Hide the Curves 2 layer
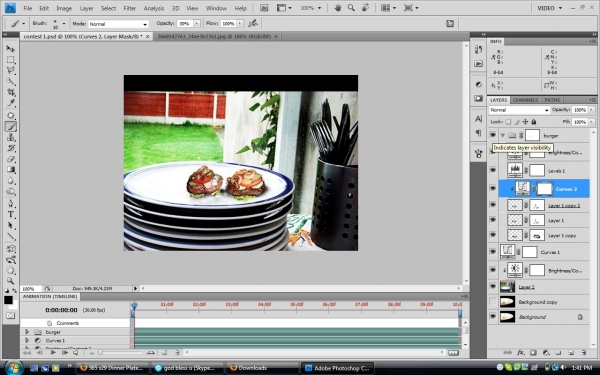 tap(493, 189)
